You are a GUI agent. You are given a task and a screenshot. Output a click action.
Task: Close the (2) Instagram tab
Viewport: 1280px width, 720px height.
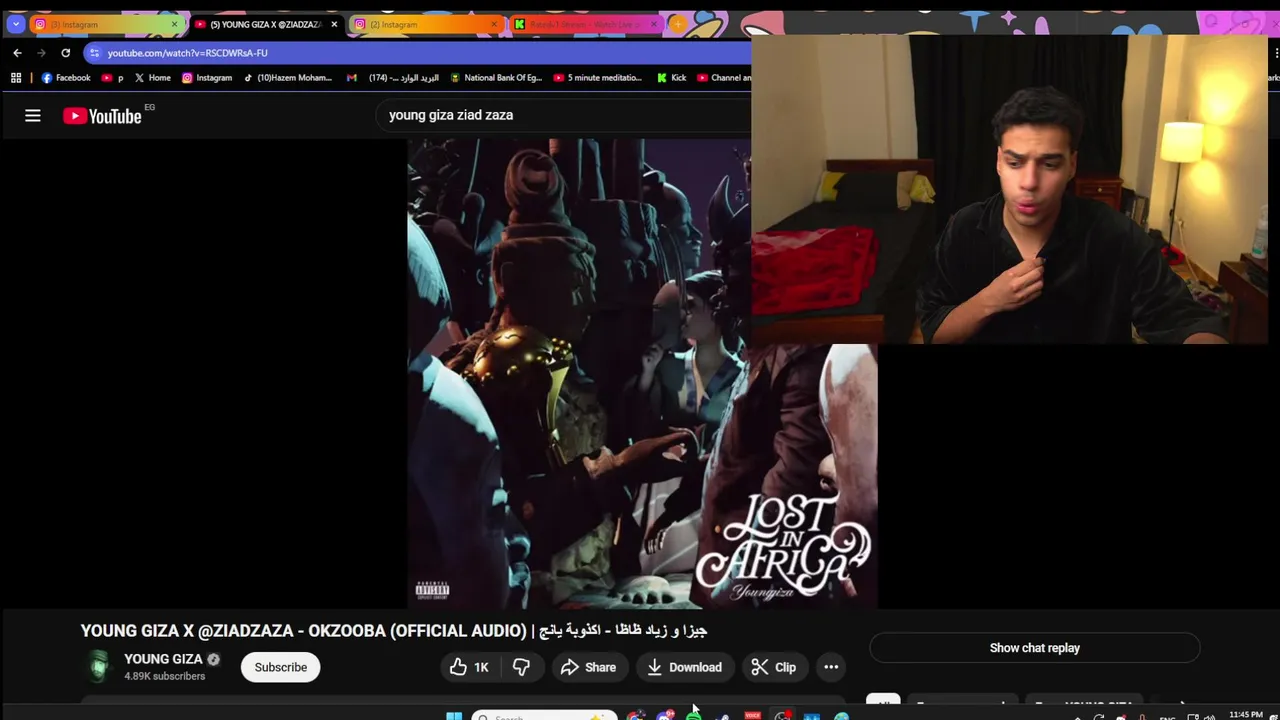point(494,24)
